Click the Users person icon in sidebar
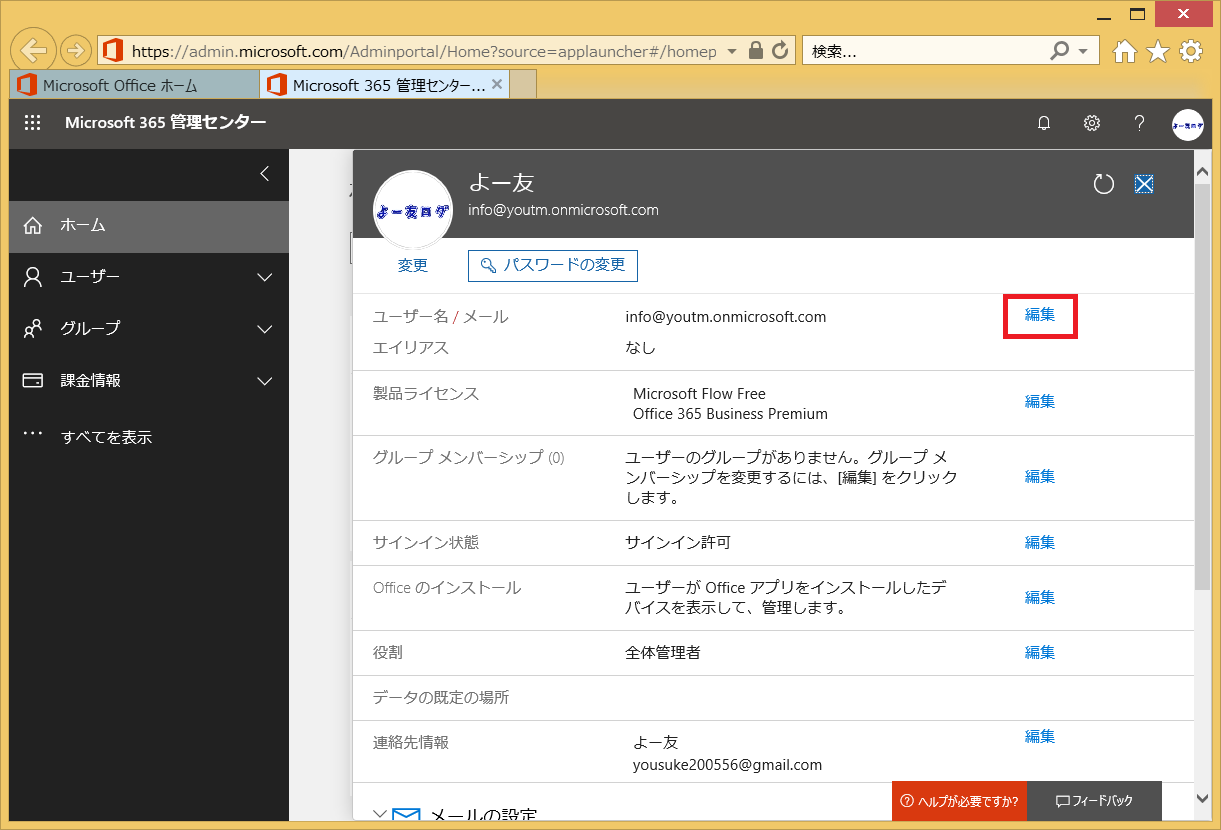The image size is (1221, 830). click(33, 277)
